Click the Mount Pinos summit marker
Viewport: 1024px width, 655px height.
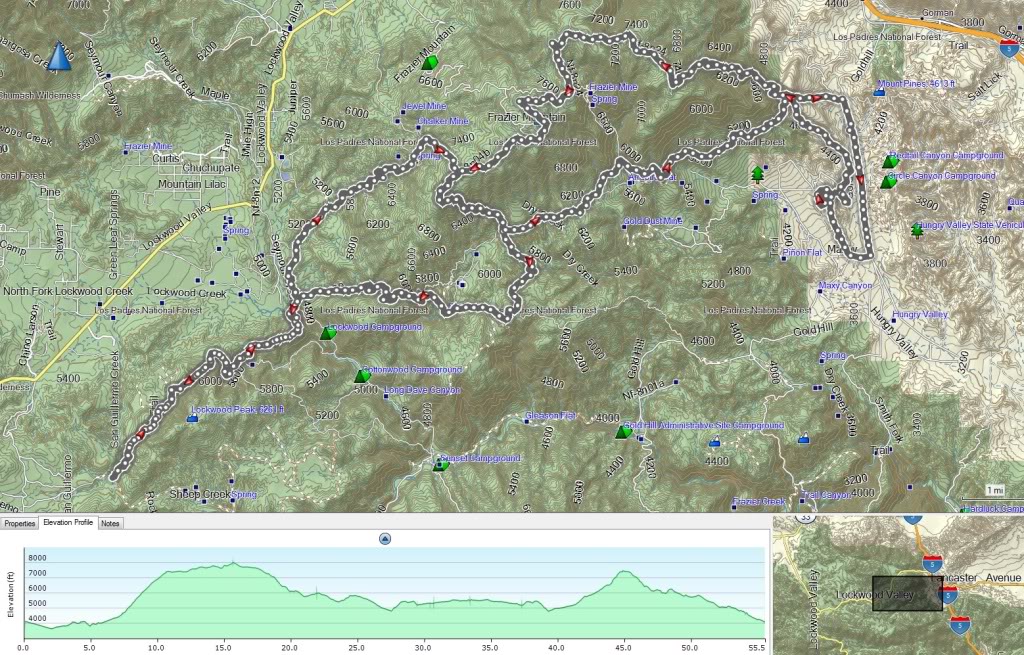point(879,92)
